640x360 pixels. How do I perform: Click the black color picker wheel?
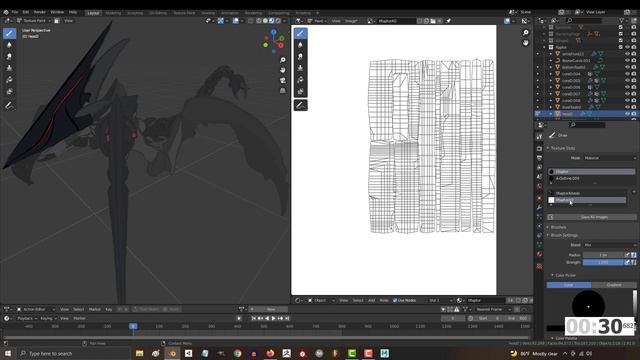pos(588,307)
